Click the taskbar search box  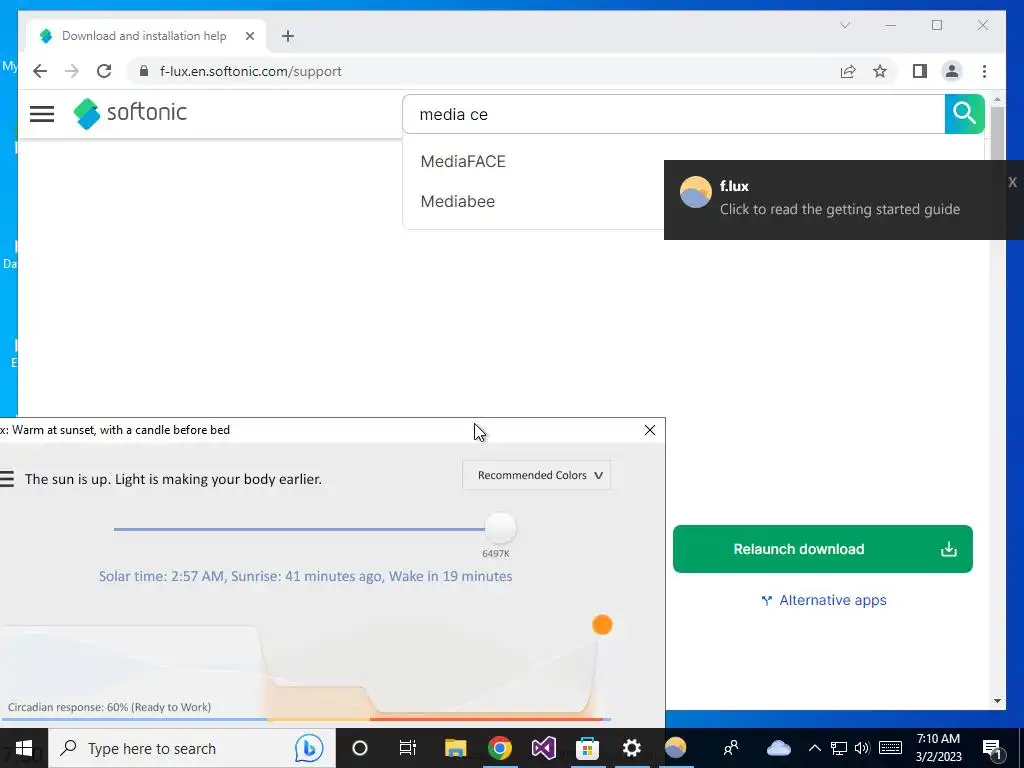coord(192,748)
